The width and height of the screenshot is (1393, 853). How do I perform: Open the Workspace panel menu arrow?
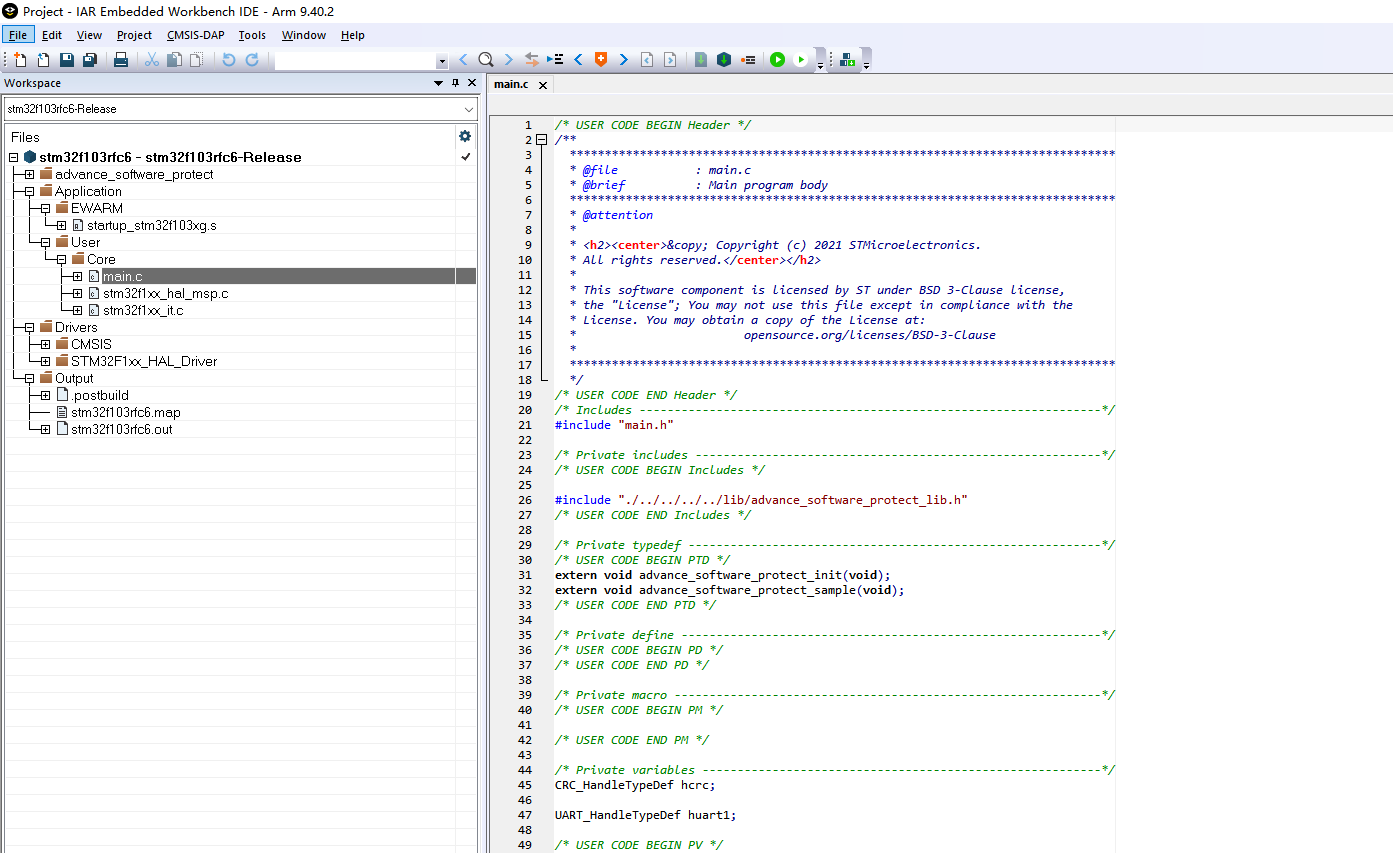tap(438, 83)
